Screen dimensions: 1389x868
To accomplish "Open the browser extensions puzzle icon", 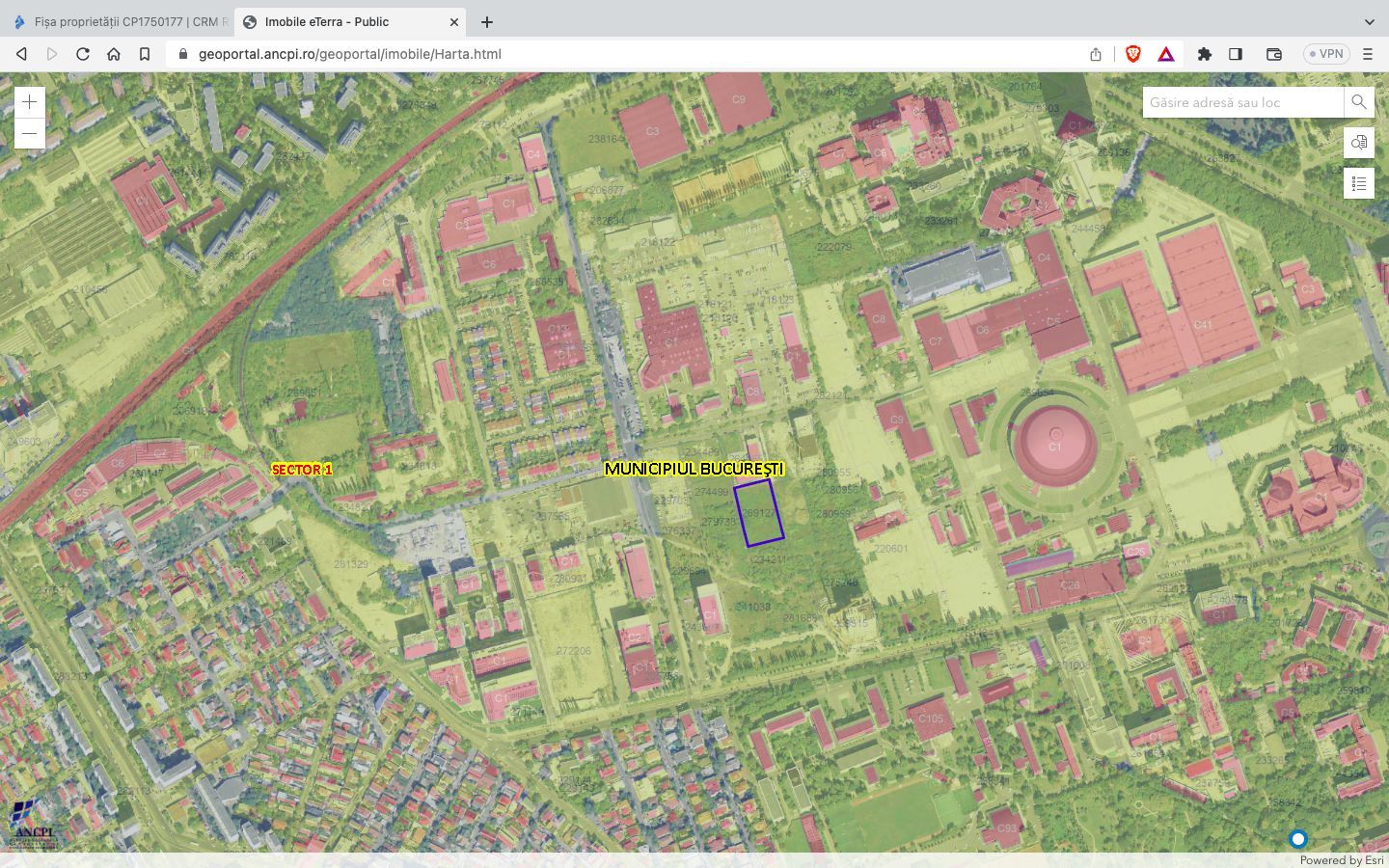I will click(1204, 54).
